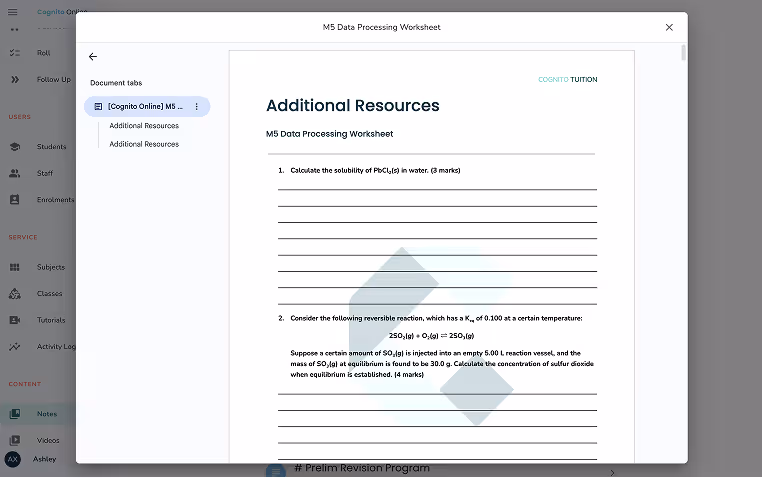The width and height of the screenshot is (762, 478).
Task: Click the Follow Up chevrons icon
Action: 15,79
